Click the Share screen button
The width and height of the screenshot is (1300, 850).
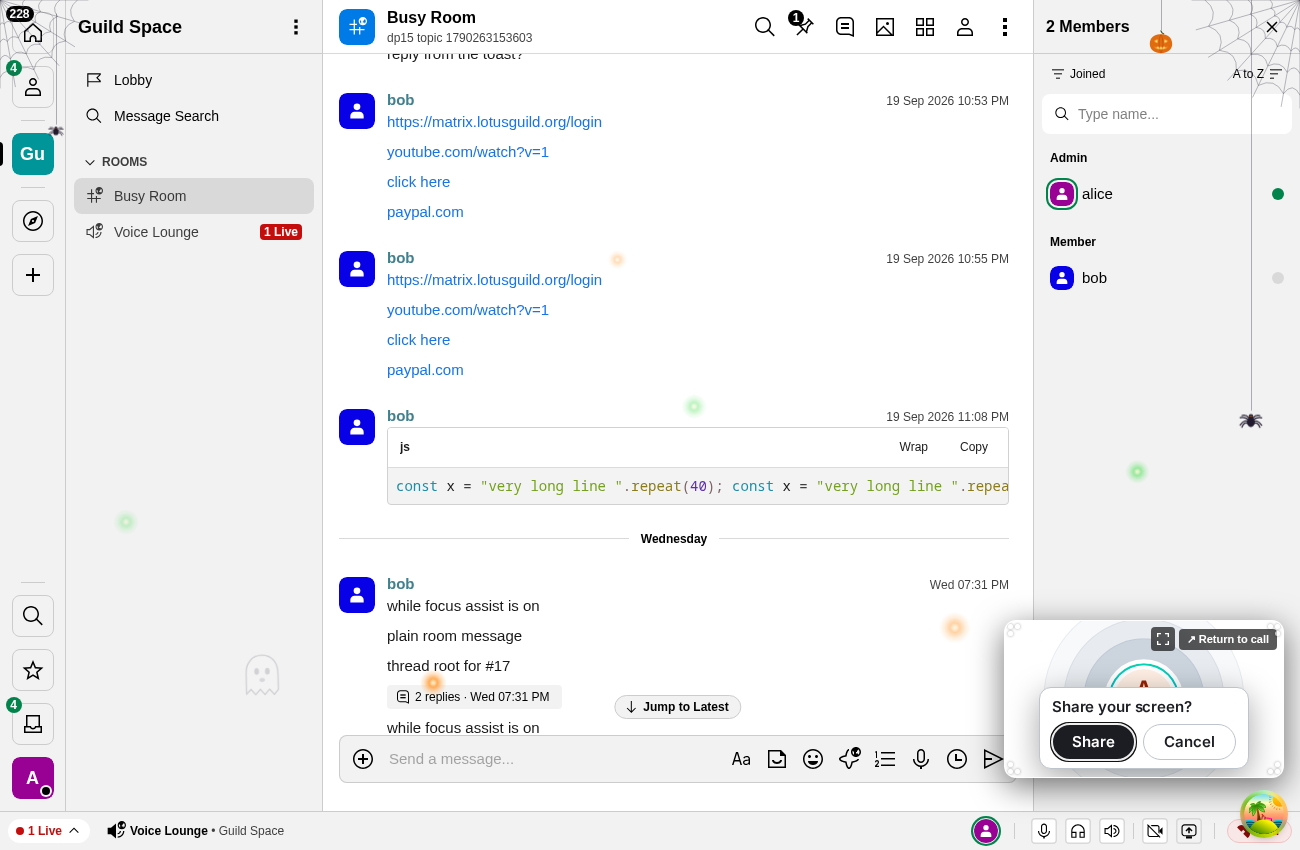click(1093, 742)
